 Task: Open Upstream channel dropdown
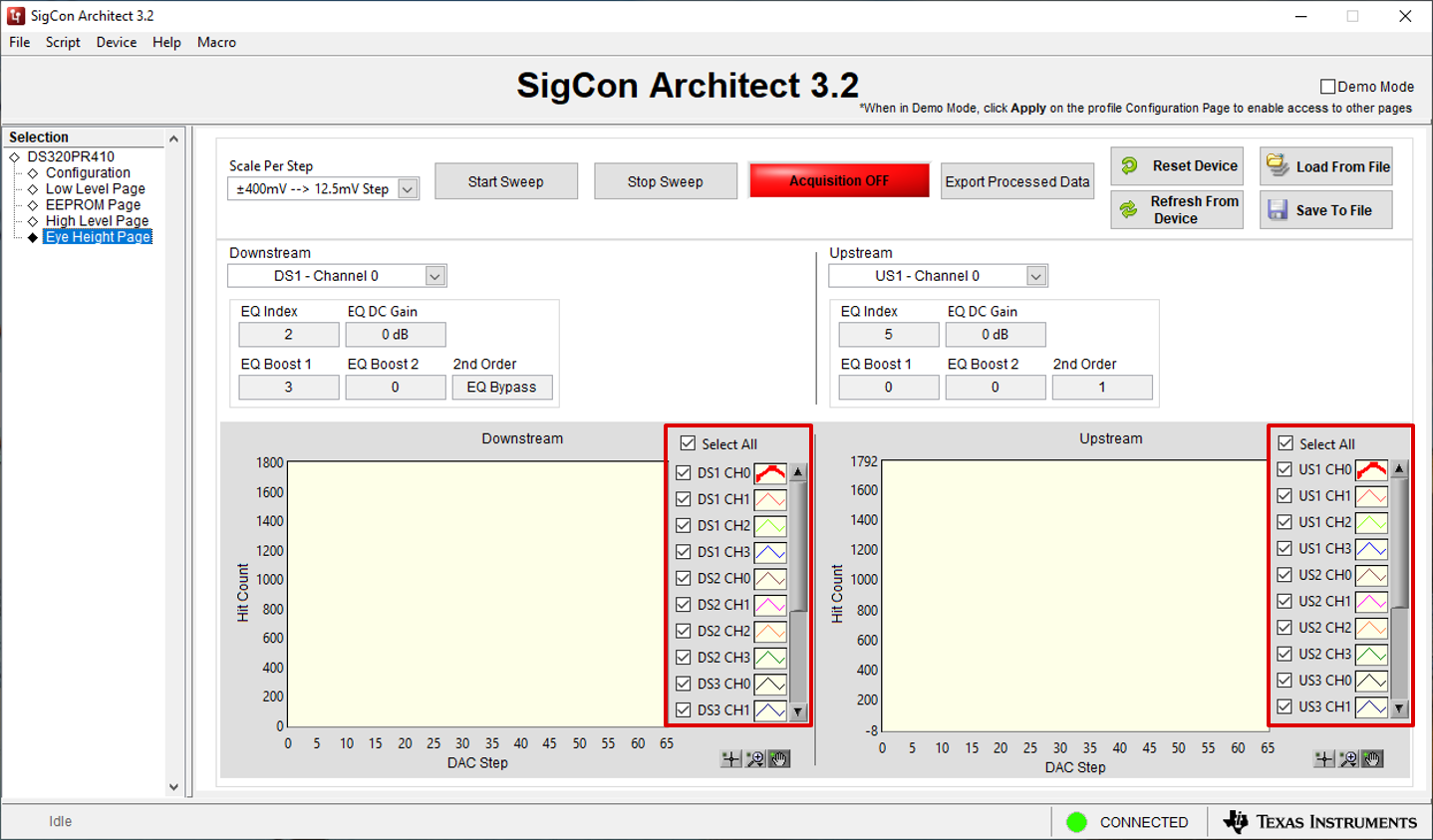click(1036, 276)
